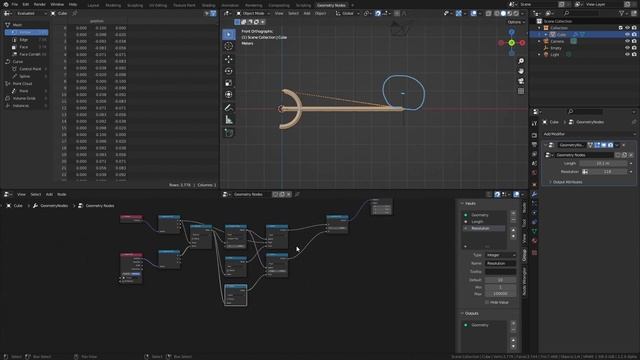Select the Scale tool in viewport toolbar

click(x=229, y=83)
